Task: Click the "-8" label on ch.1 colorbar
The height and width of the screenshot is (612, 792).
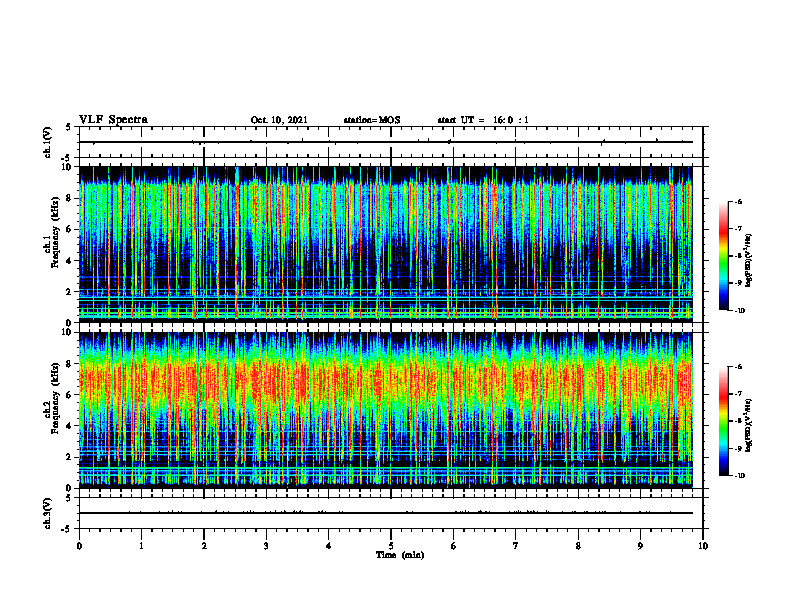Action: coord(739,256)
